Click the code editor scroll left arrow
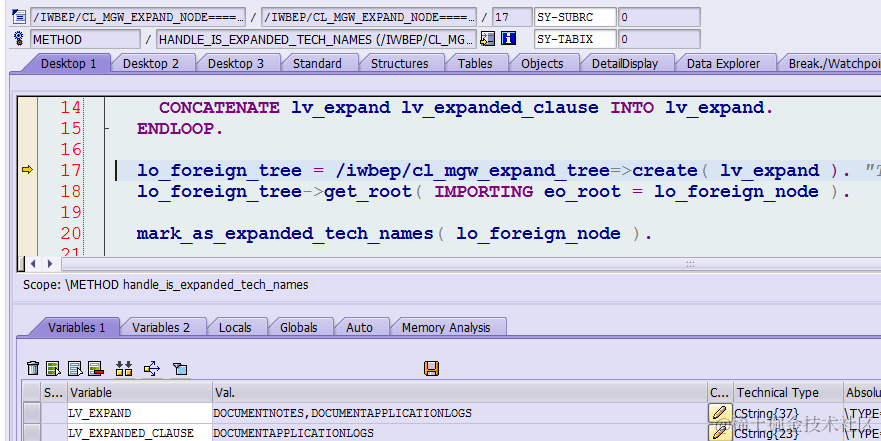The width and height of the screenshot is (881, 441). pos(33,263)
